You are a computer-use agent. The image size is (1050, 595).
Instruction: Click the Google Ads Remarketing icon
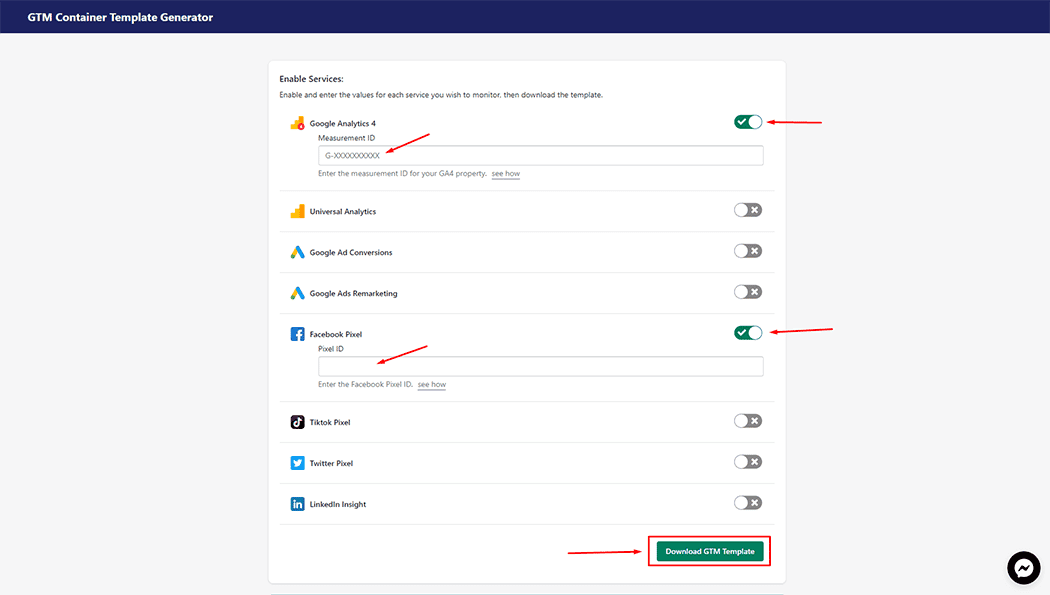pyautogui.click(x=299, y=293)
